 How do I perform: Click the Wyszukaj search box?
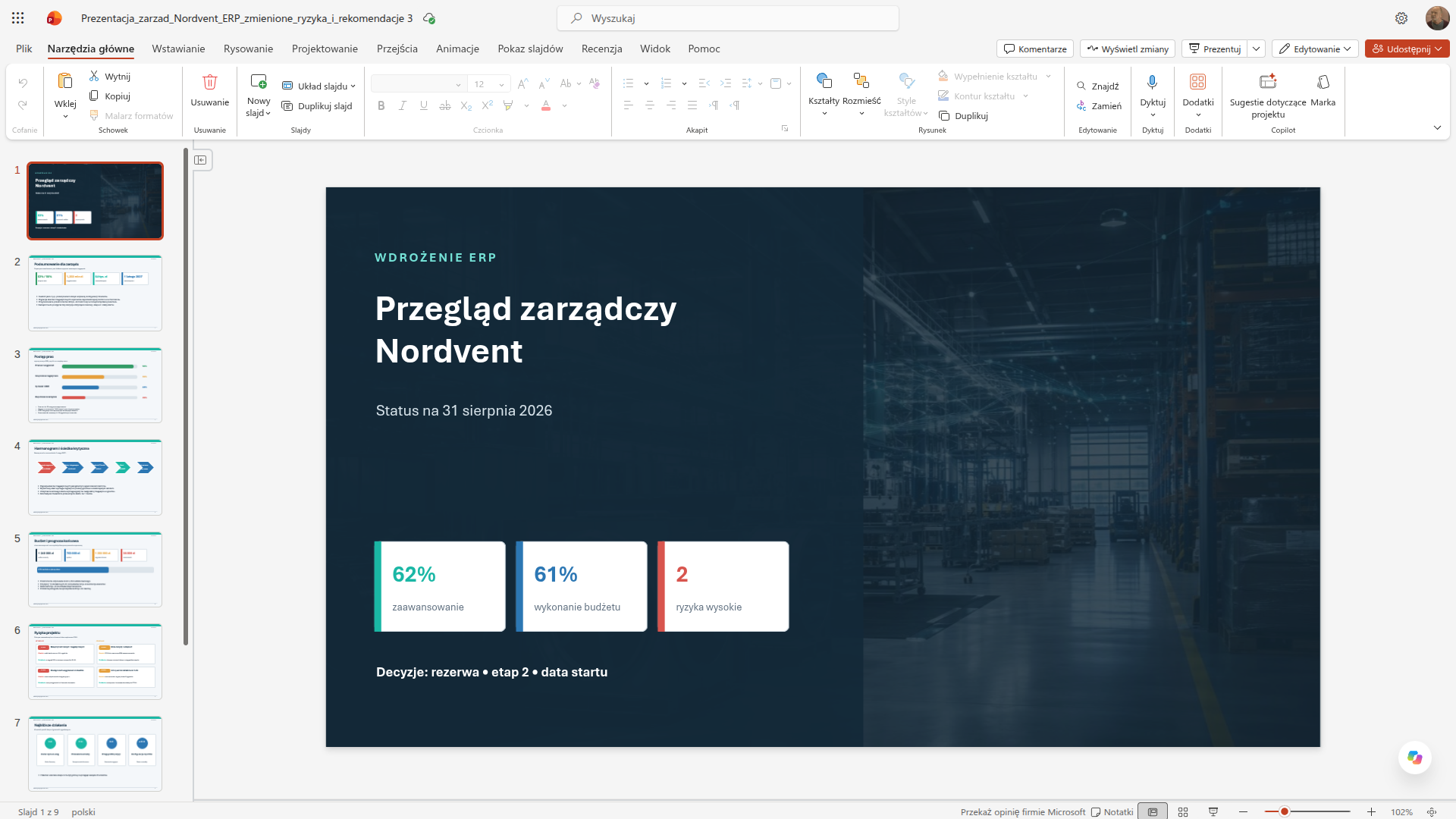(728, 18)
